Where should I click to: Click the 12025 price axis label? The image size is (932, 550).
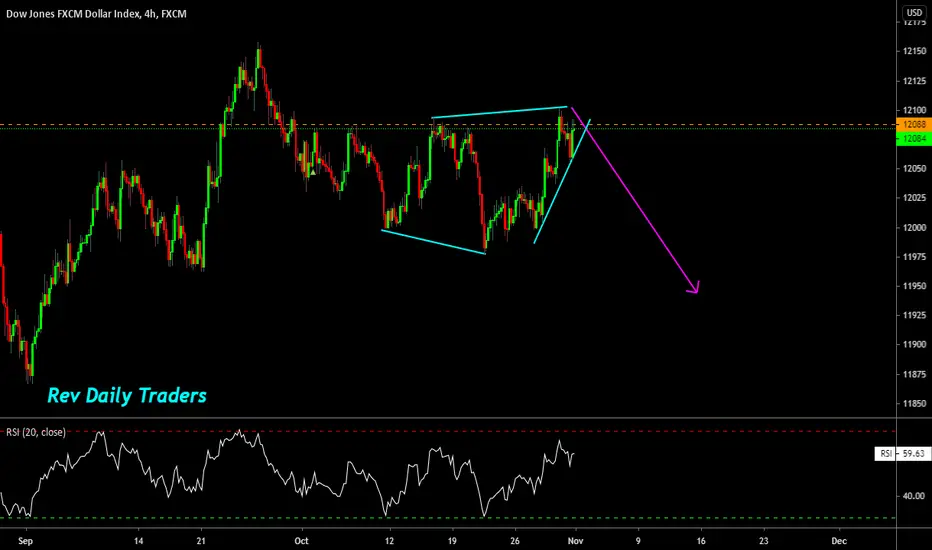coord(914,198)
